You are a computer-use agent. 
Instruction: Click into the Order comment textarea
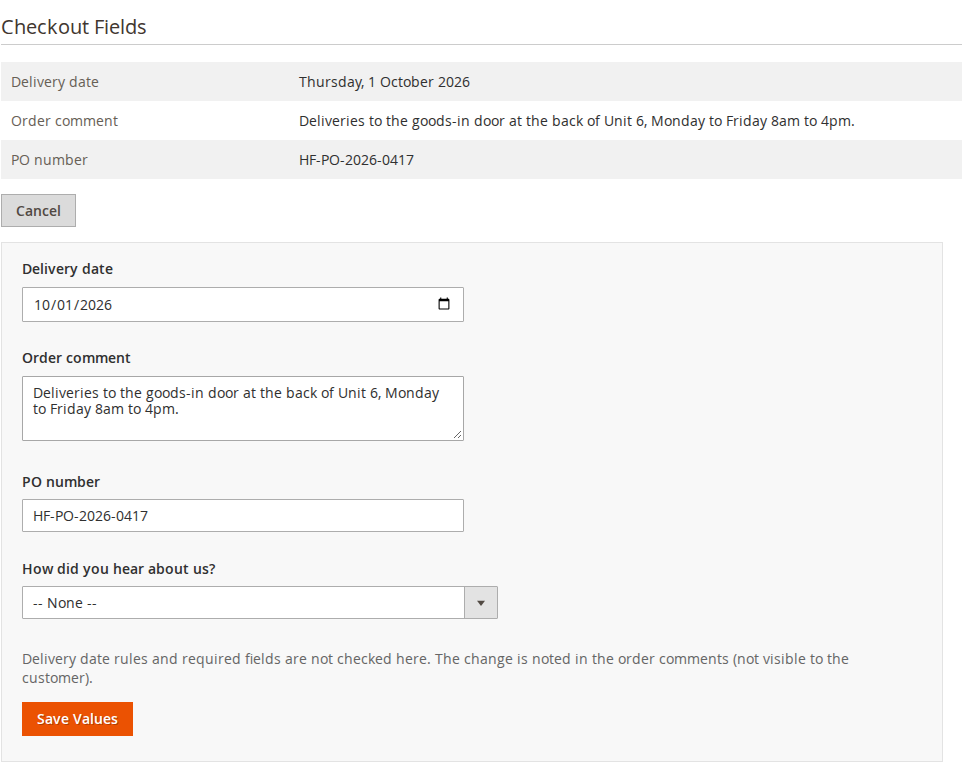point(242,408)
